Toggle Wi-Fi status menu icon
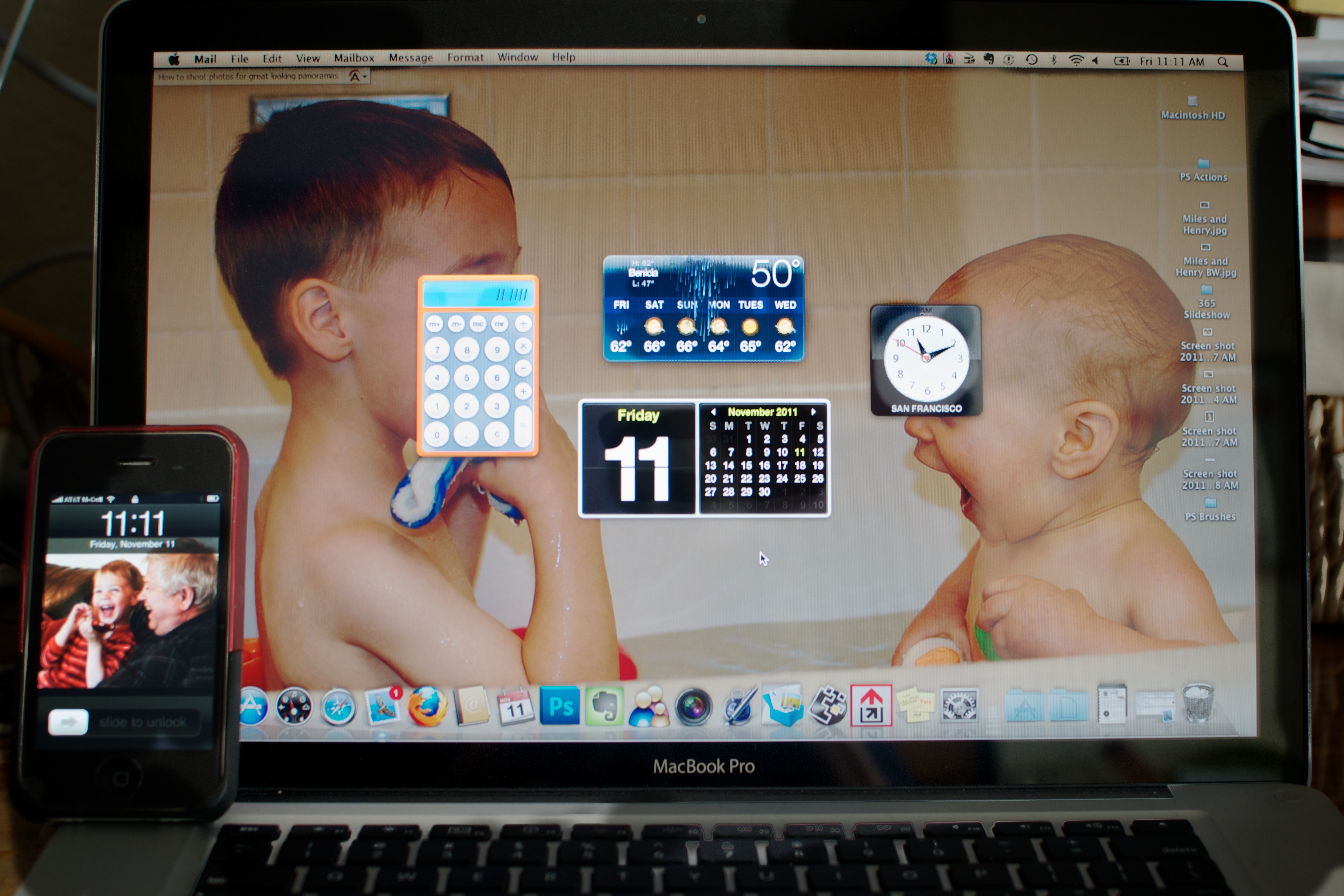Image resolution: width=1344 pixels, height=896 pixels. click(x=1076, y=60)
